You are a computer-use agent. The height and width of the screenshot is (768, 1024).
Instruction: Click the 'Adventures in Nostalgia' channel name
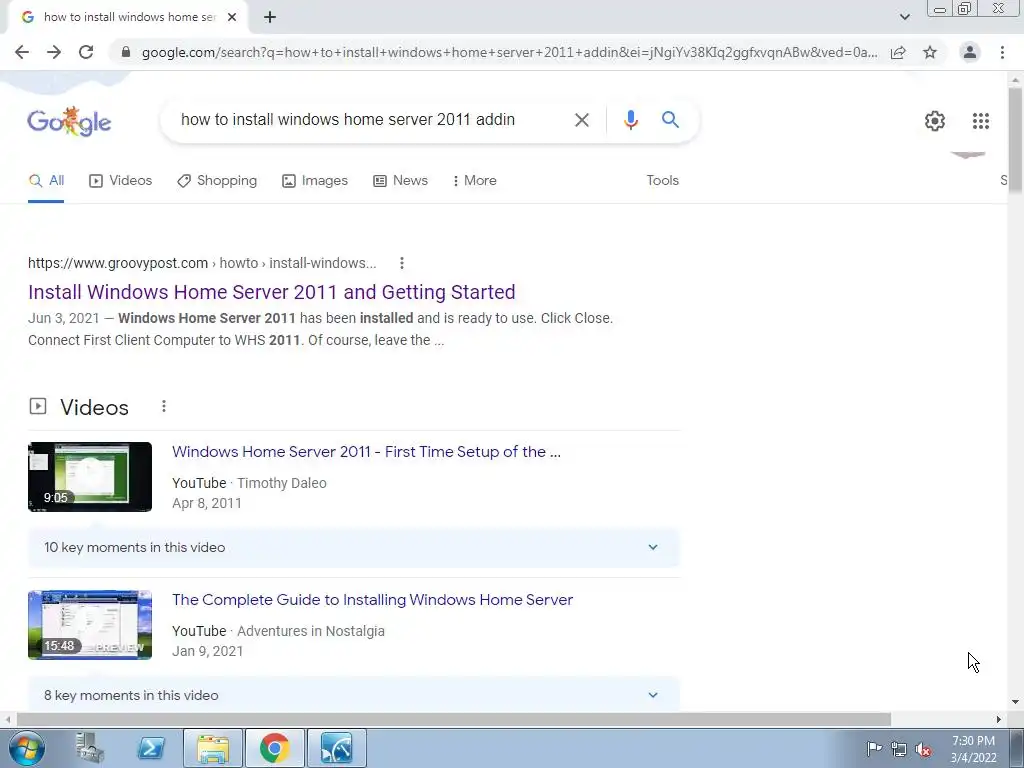311,632
